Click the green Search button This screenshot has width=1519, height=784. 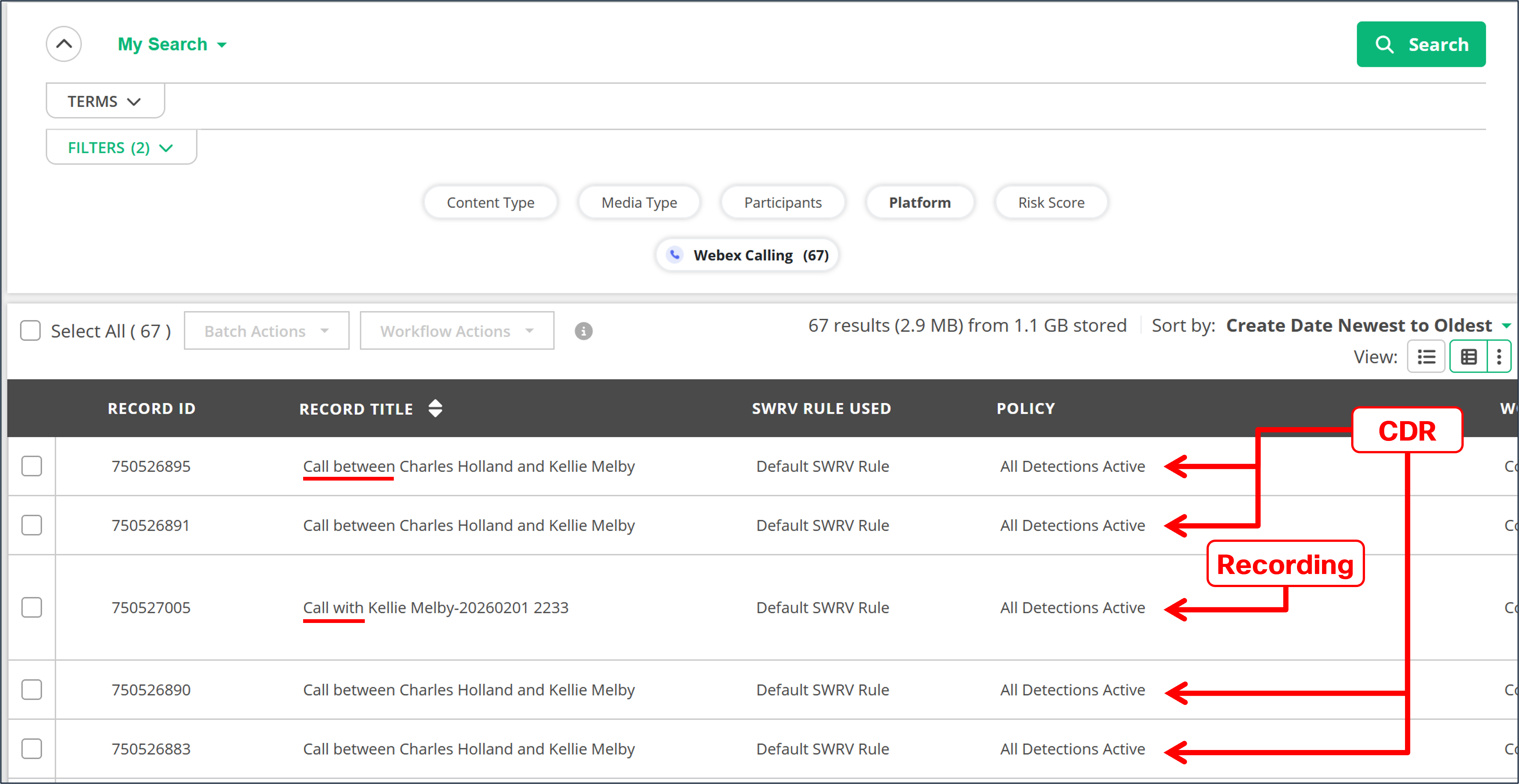[x=1421, y=44]
